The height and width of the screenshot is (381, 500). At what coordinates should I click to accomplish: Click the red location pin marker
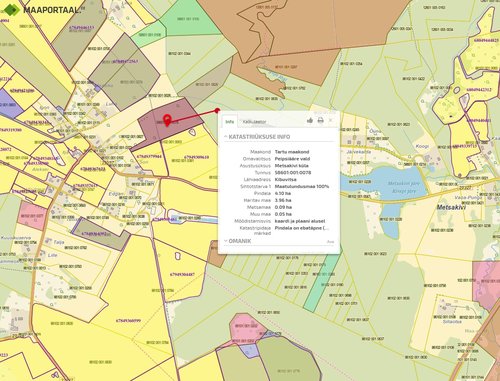[167, 120]
